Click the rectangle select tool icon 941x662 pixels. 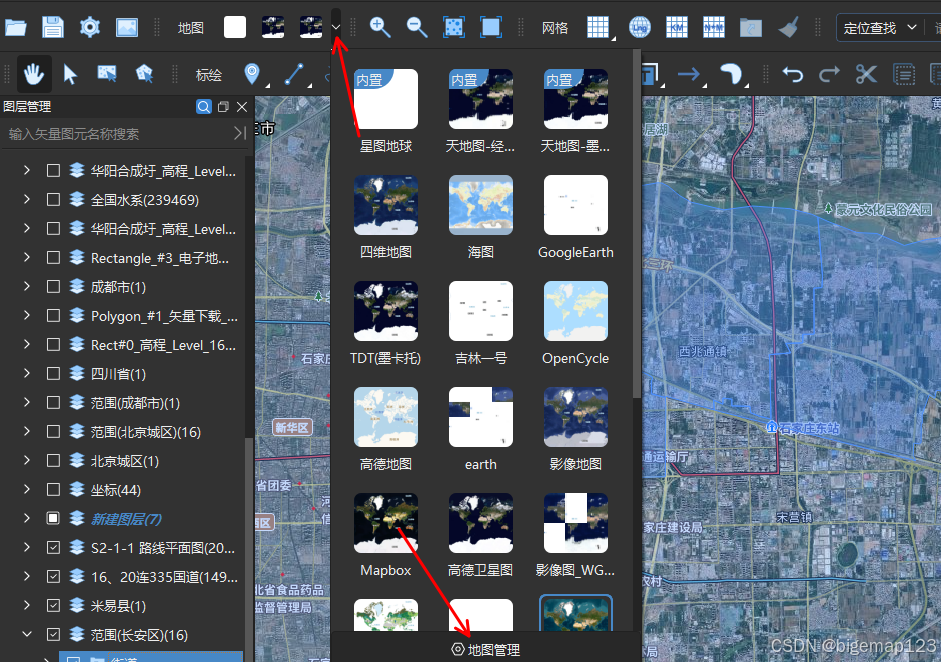pyautogui.click(x=107, y=74)
